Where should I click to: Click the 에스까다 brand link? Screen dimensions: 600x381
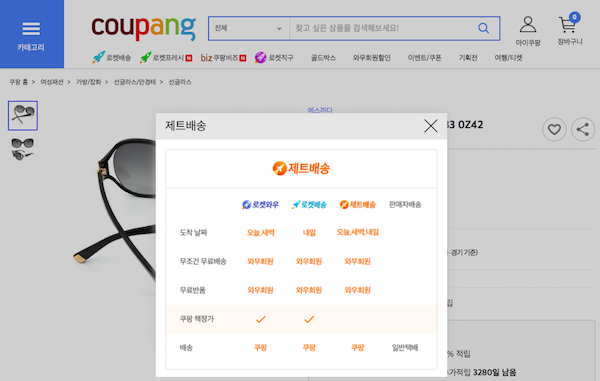click(320, 110)
